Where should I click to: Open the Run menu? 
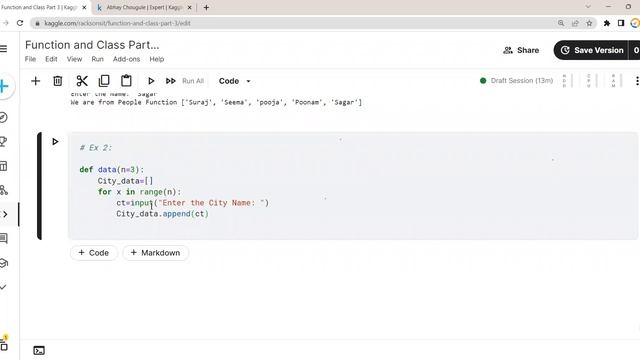click(x=98, y=59)
